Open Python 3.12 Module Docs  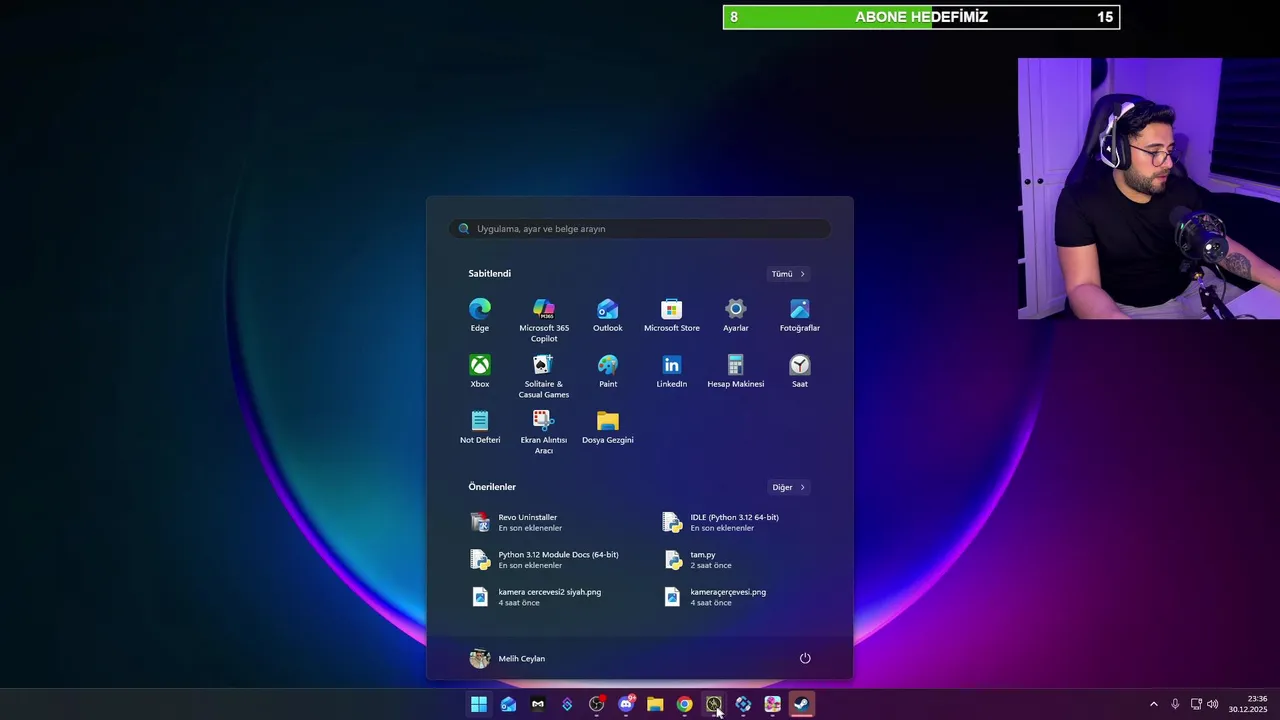(x=545, y=559)
